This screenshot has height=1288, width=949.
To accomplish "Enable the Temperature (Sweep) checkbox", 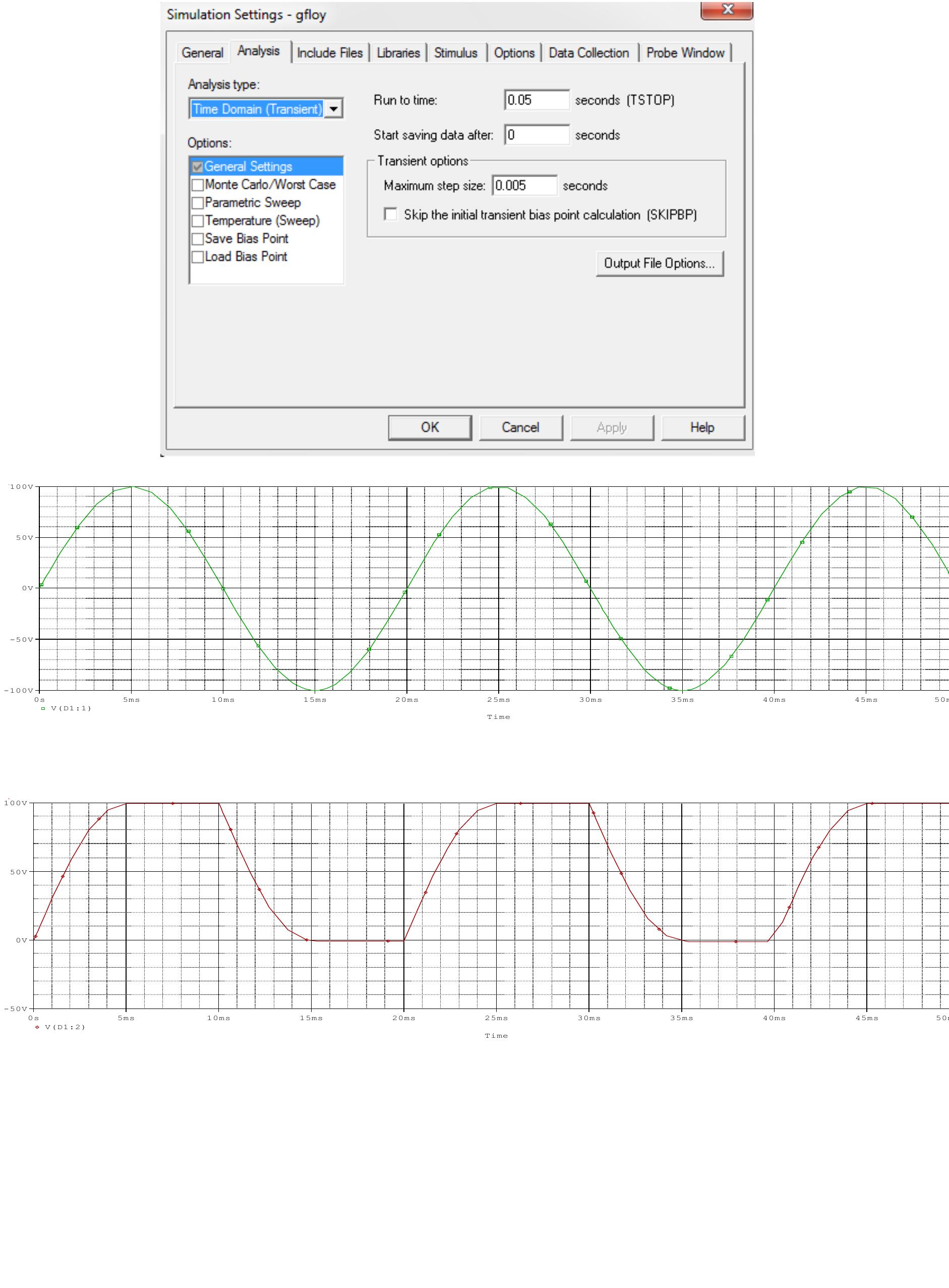I will pyautogui.click(x=198, y=220).
